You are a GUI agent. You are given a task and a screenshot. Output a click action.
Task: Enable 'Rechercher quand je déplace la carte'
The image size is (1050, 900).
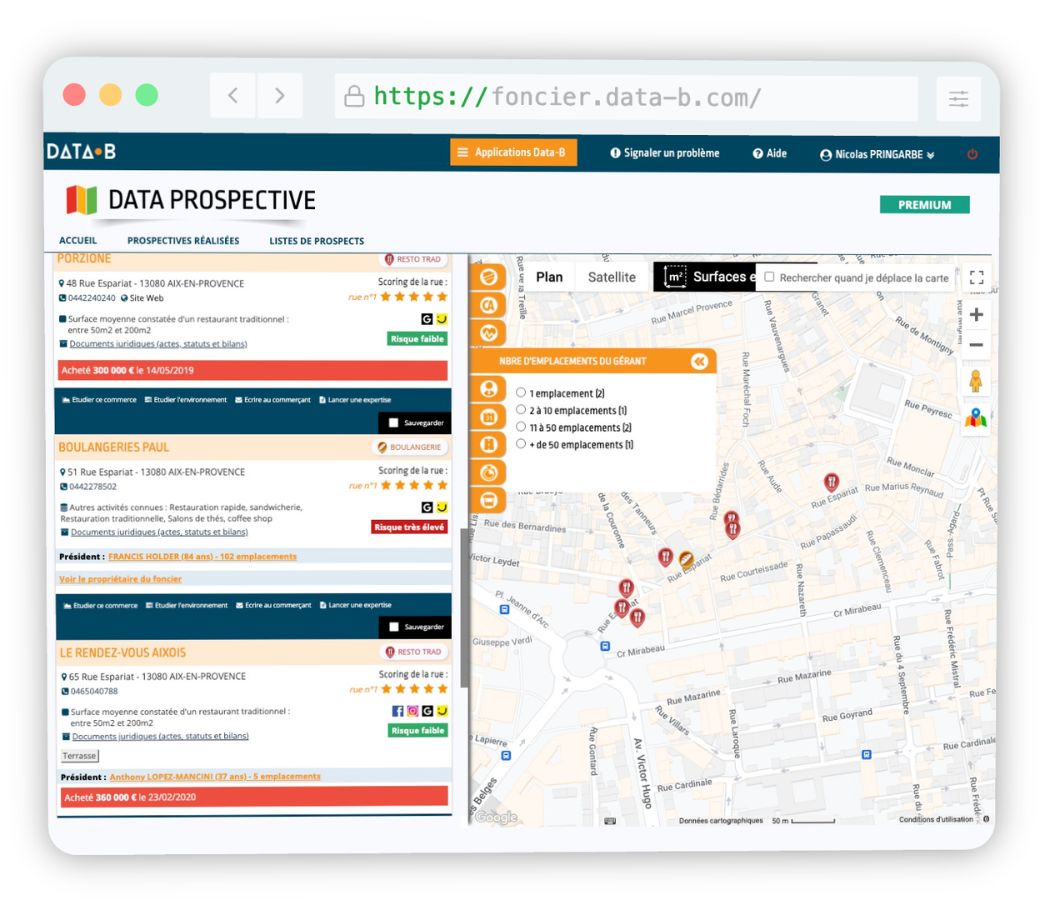pyautogui.click(x=769, y=277)
